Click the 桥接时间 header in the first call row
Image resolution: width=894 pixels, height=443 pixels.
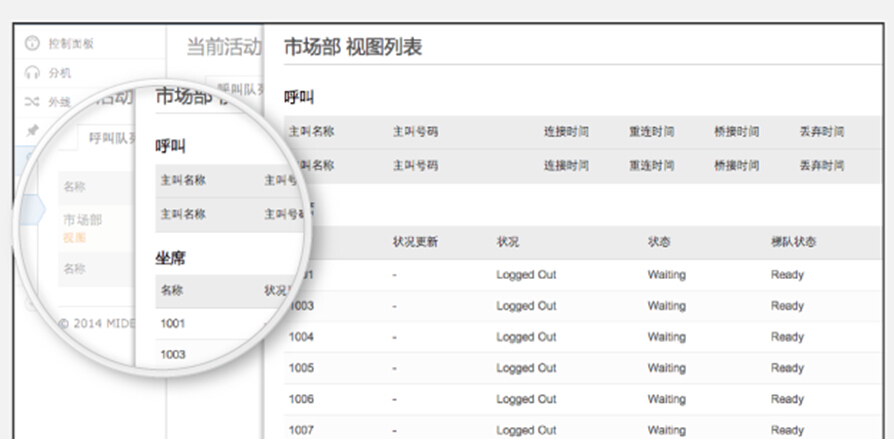coord(736,132)
